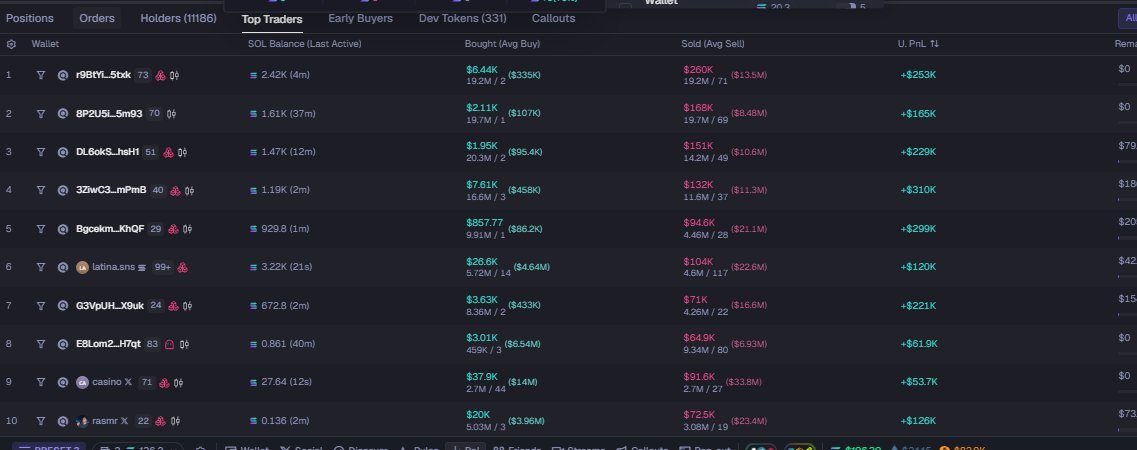Track wallet Bgcekm...KhQF with @ icon
Screen dimensions: 1137x450
point(63,228)
